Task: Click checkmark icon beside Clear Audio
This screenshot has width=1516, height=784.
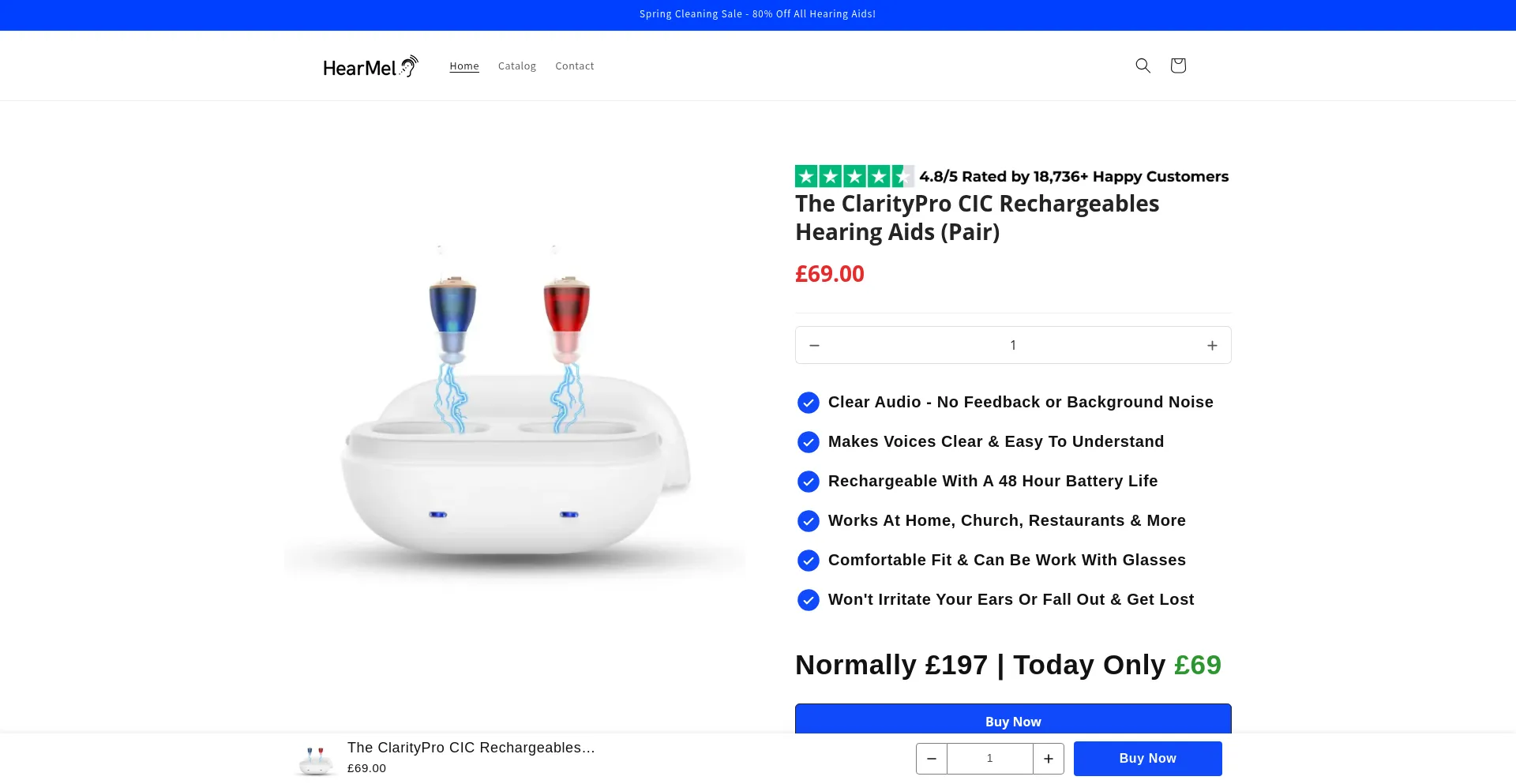Action: [x=808, y=403]
